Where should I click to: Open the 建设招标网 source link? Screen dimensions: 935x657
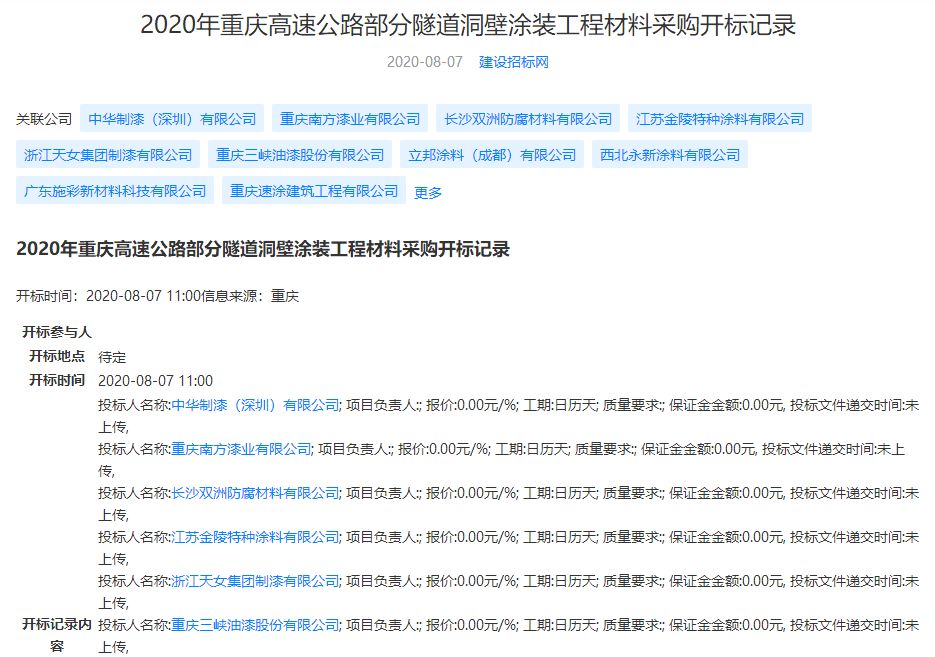pyautogui.click(x=513, y=62)
